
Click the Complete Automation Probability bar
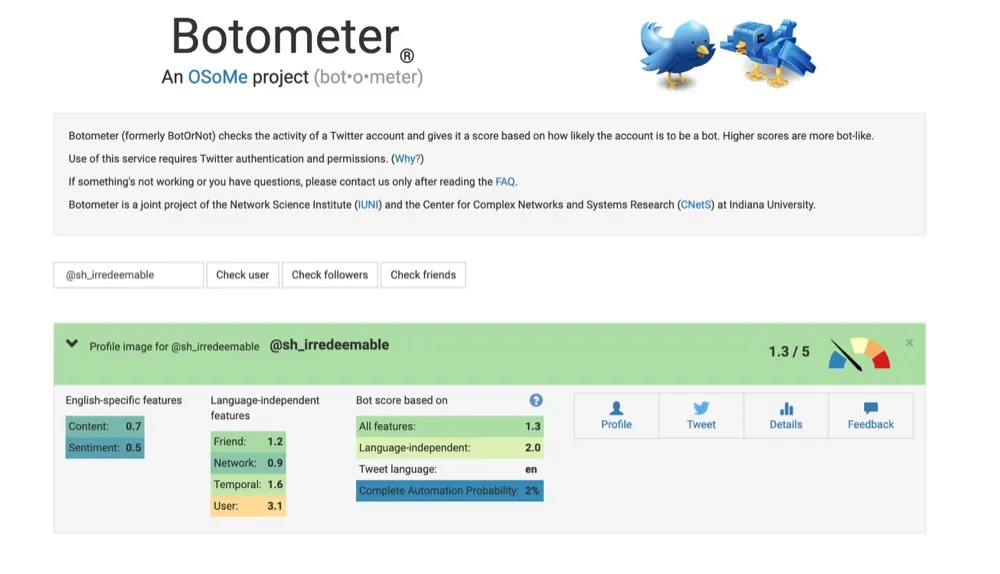[x=449, y=491]
